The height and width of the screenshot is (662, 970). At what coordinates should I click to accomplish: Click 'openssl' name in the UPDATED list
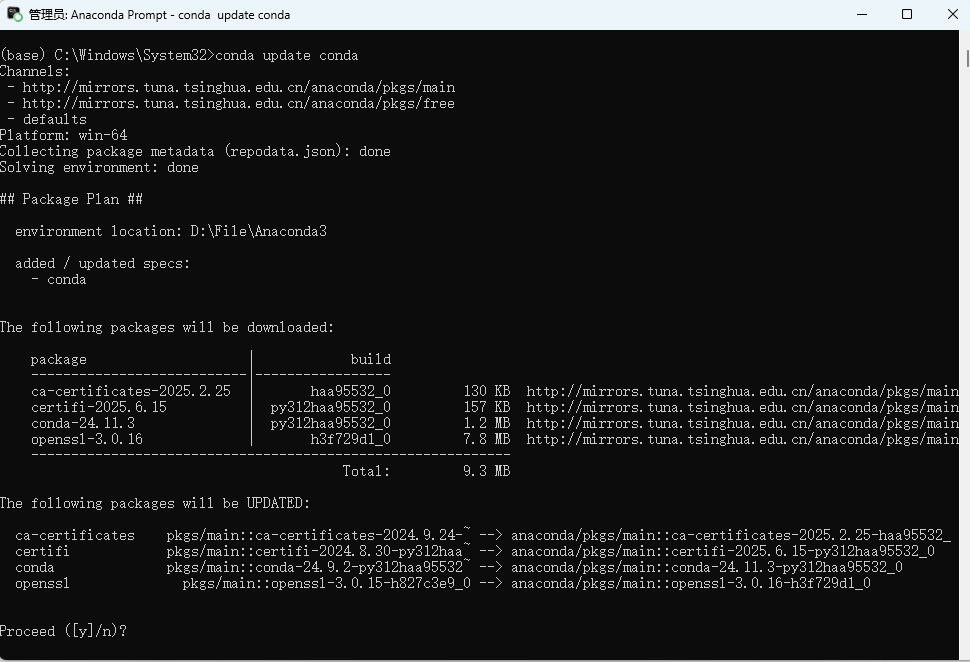point(42,584)
